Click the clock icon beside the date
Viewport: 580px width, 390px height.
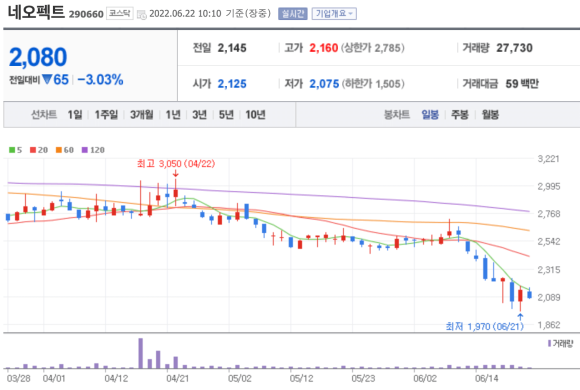point(142,14)
